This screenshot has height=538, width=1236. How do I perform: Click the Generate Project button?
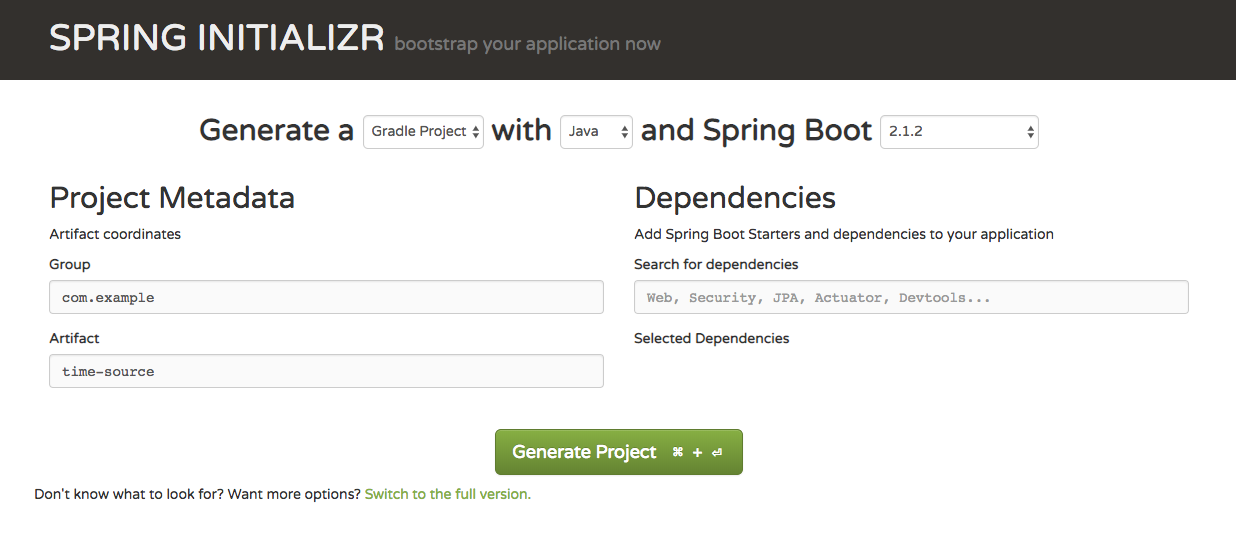619,452
